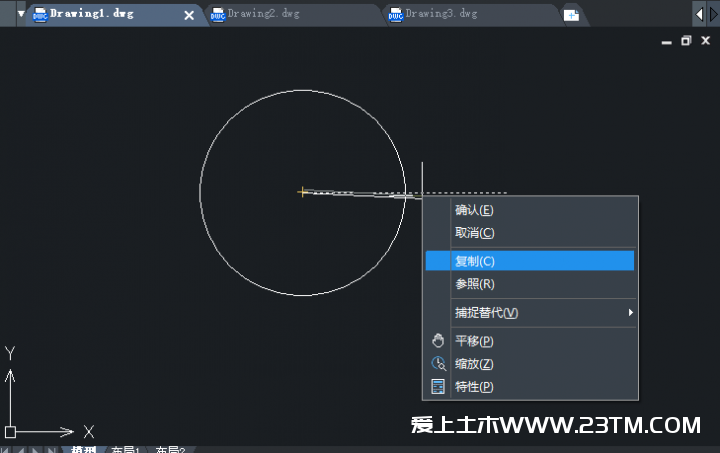Viewport: 720px width, 453px height.
Task: Click the DWG file icon on Drawing2 tab
Action: click(217, 15)
